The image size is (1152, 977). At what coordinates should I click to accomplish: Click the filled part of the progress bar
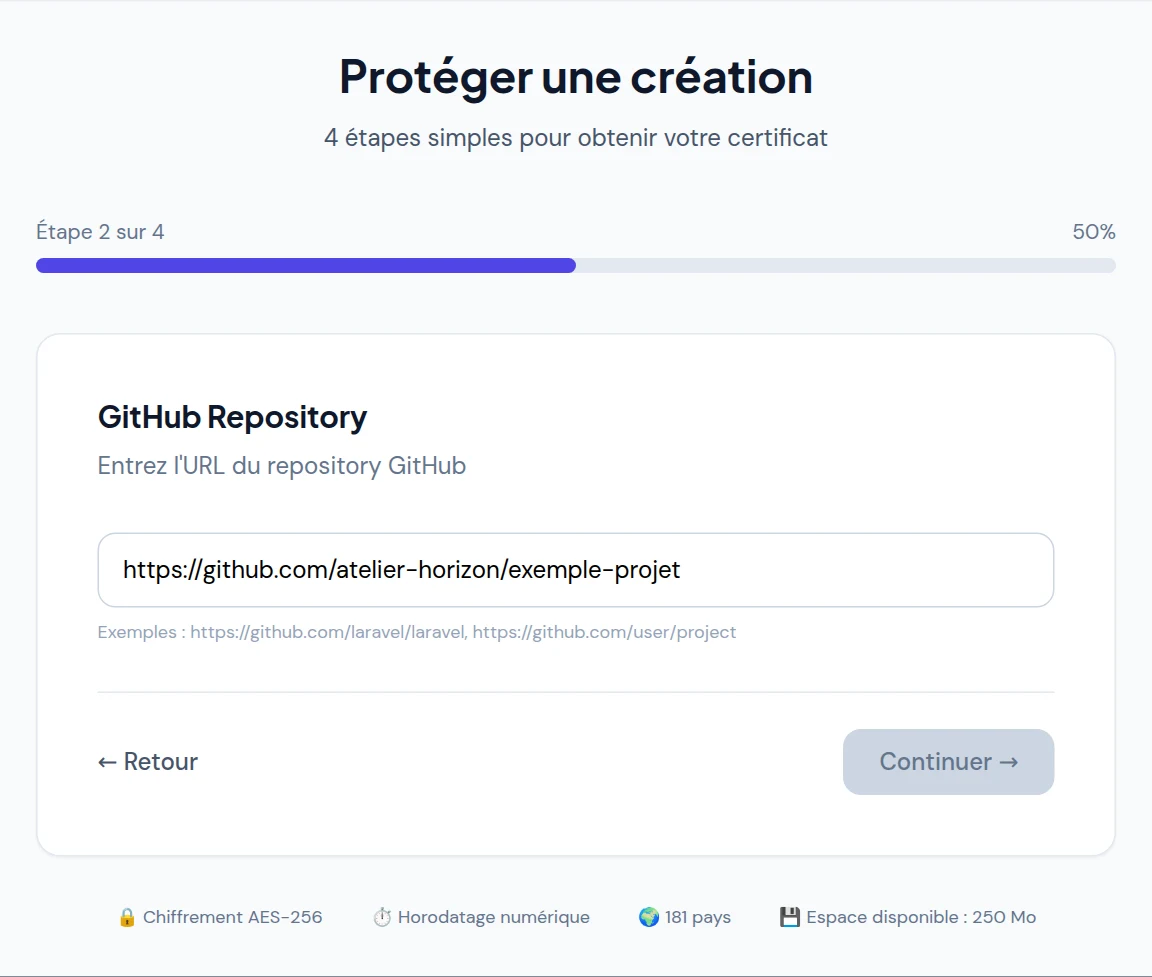click(x=306, y=265)
